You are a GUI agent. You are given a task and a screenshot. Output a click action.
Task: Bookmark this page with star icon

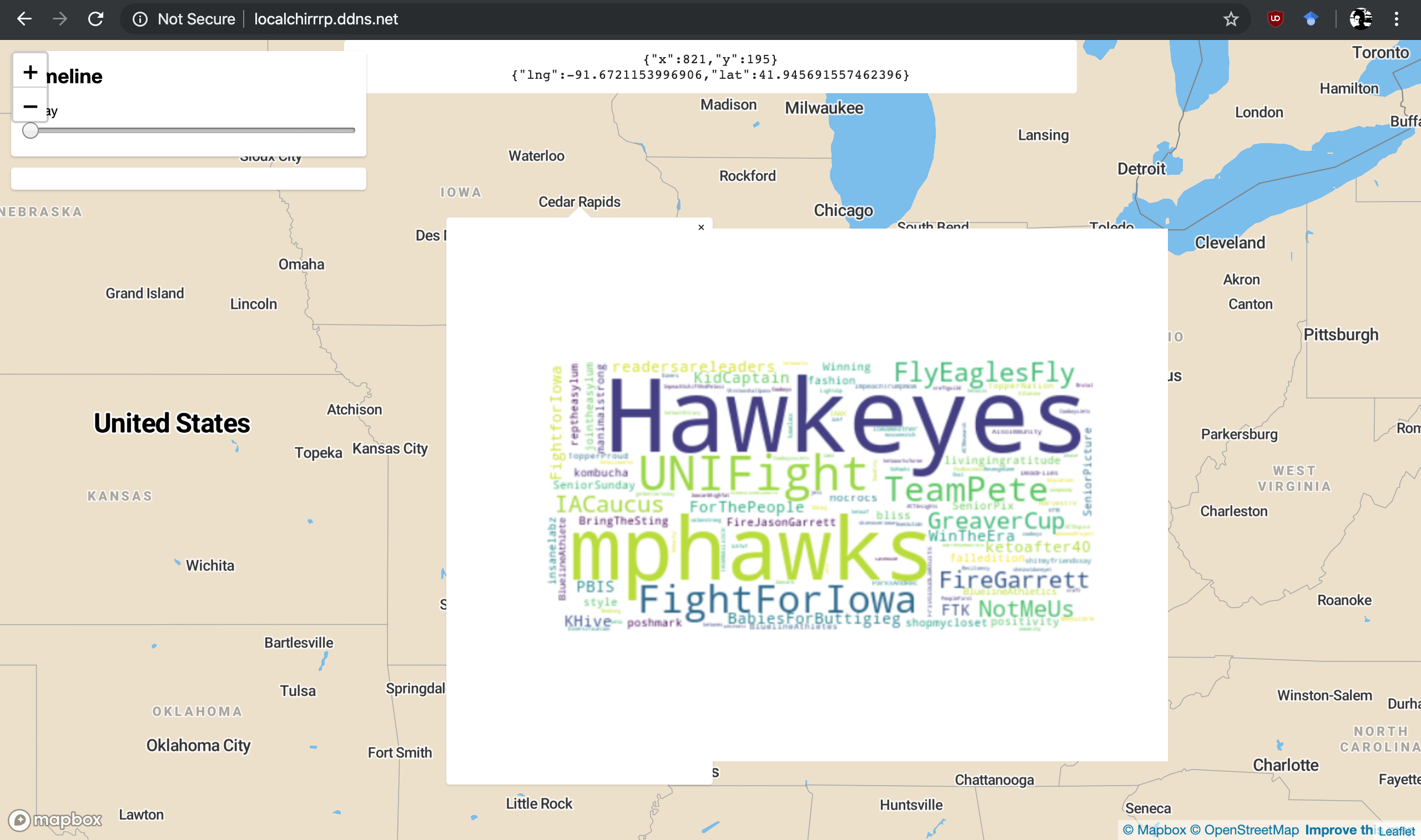click(x=1230, y=19)
